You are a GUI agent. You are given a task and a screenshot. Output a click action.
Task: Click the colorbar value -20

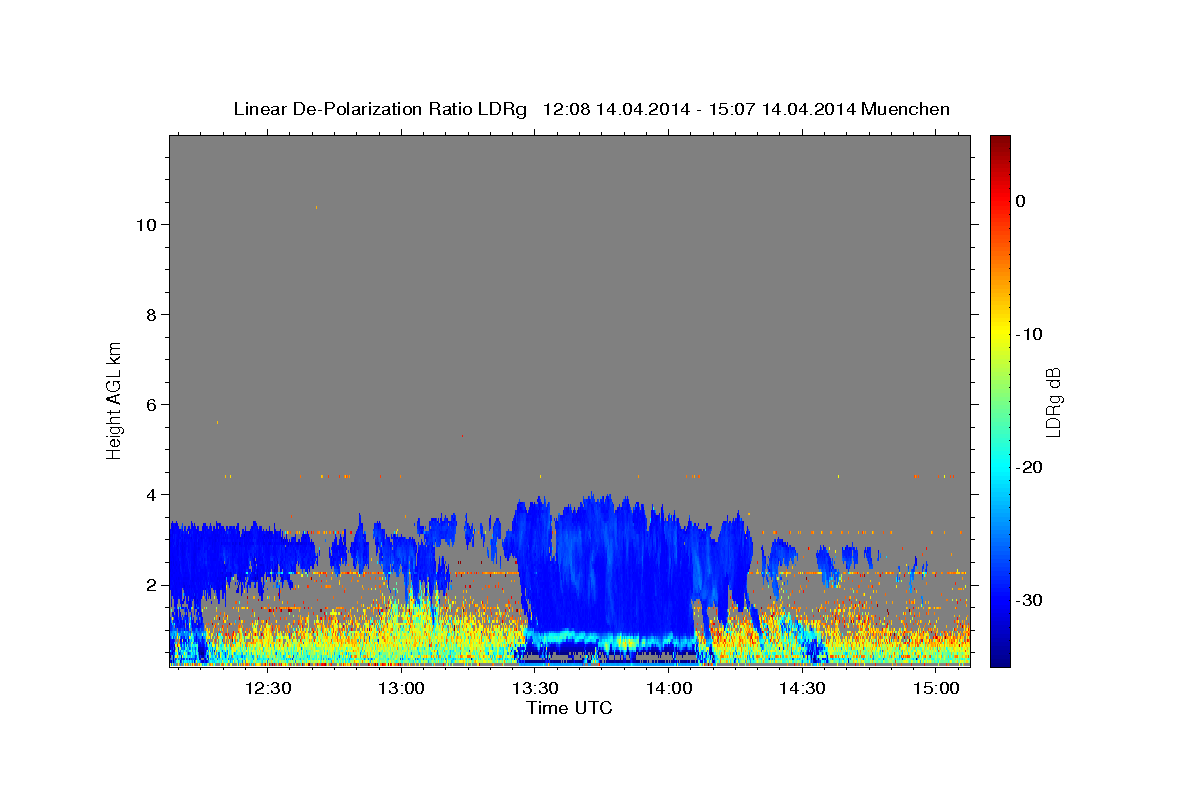[x=1030, y=467]
